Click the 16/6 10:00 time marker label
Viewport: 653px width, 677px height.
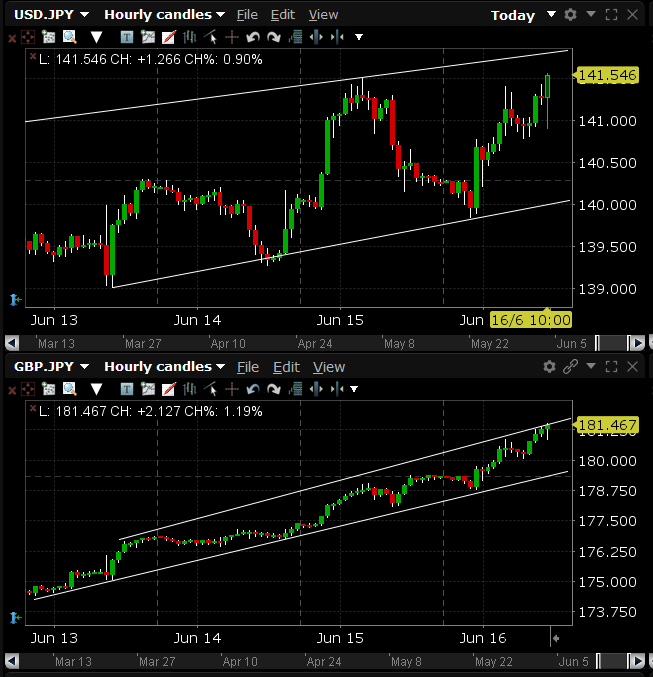531,320
